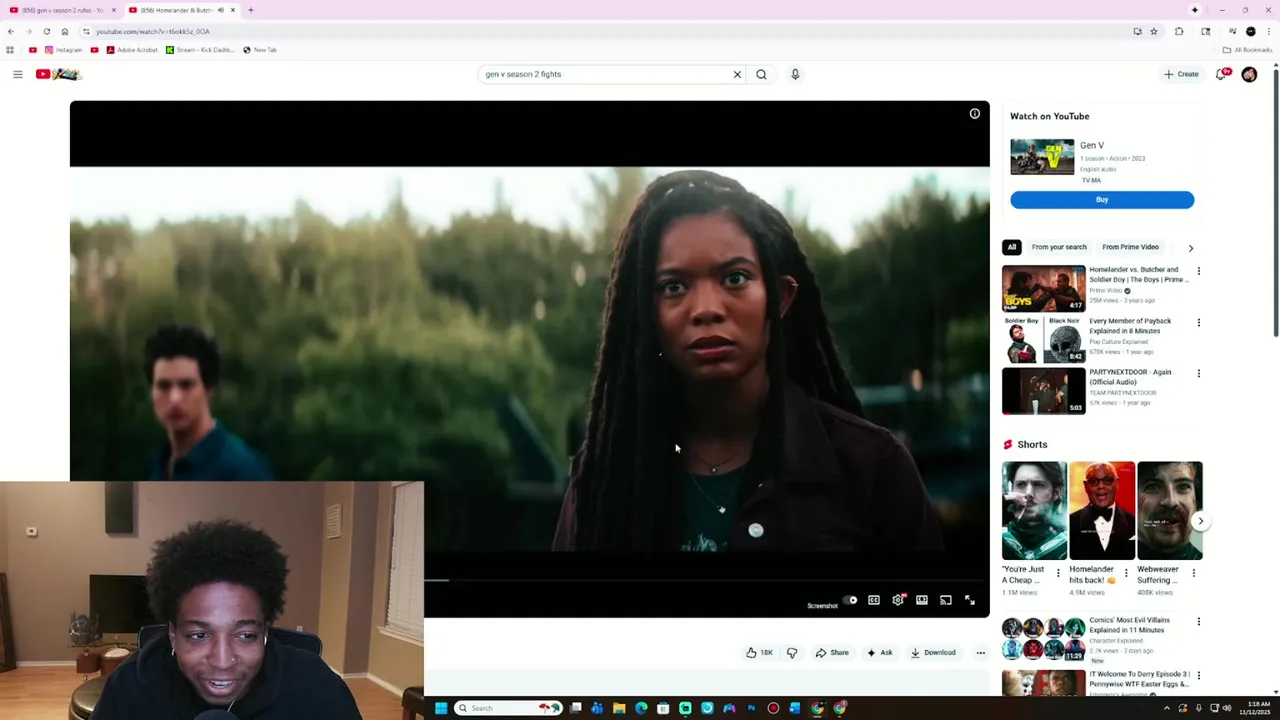Switch to theater mode
Viewport: 1280px width, 720px height.
click(x=922, y=600)
